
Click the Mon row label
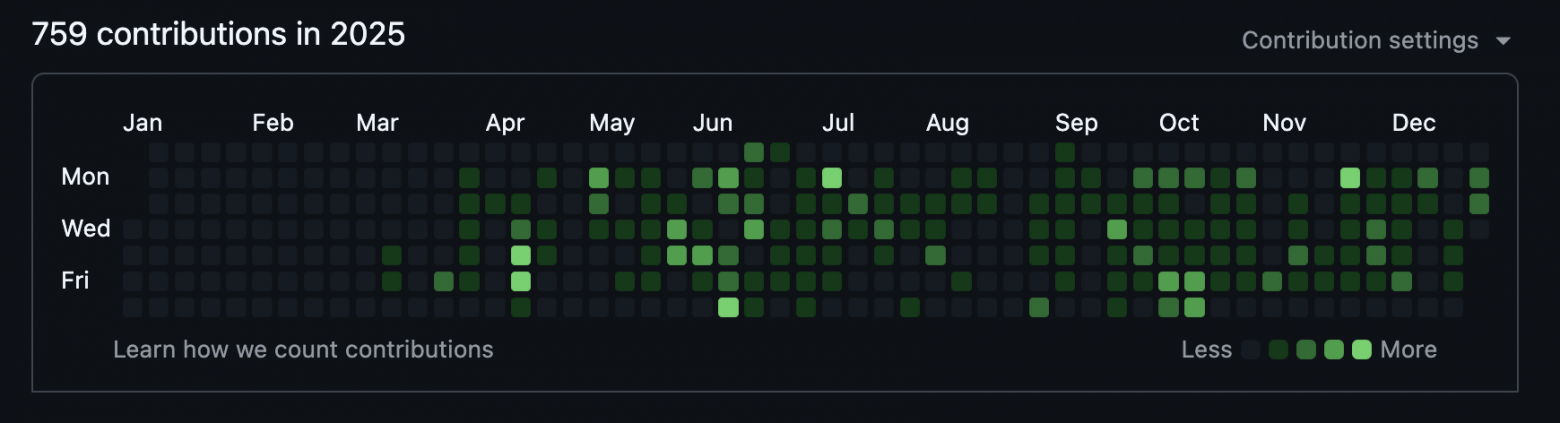click(86, 177)
